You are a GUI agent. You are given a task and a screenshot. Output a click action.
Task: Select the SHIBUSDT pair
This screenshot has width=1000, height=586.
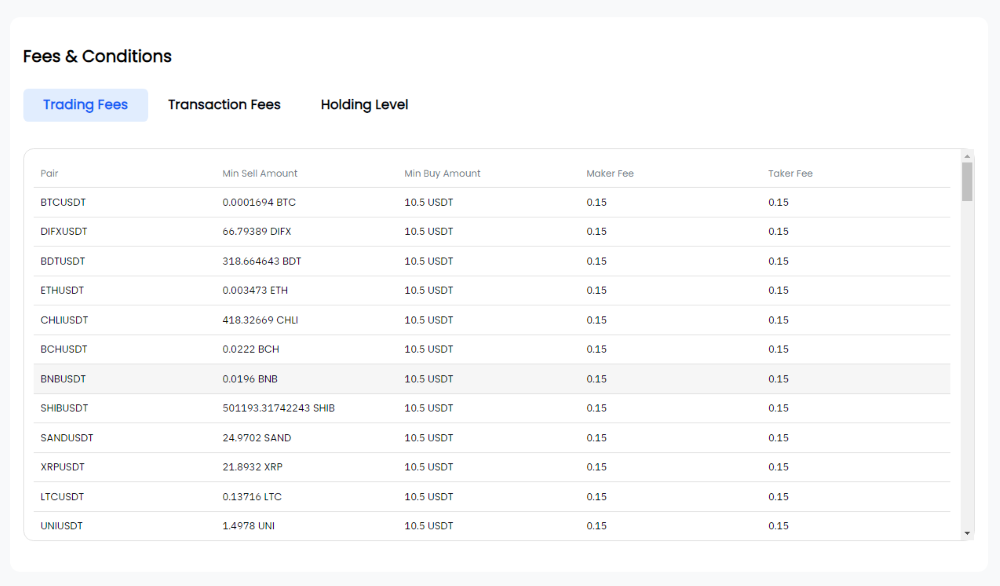click(x=64, y=408)
